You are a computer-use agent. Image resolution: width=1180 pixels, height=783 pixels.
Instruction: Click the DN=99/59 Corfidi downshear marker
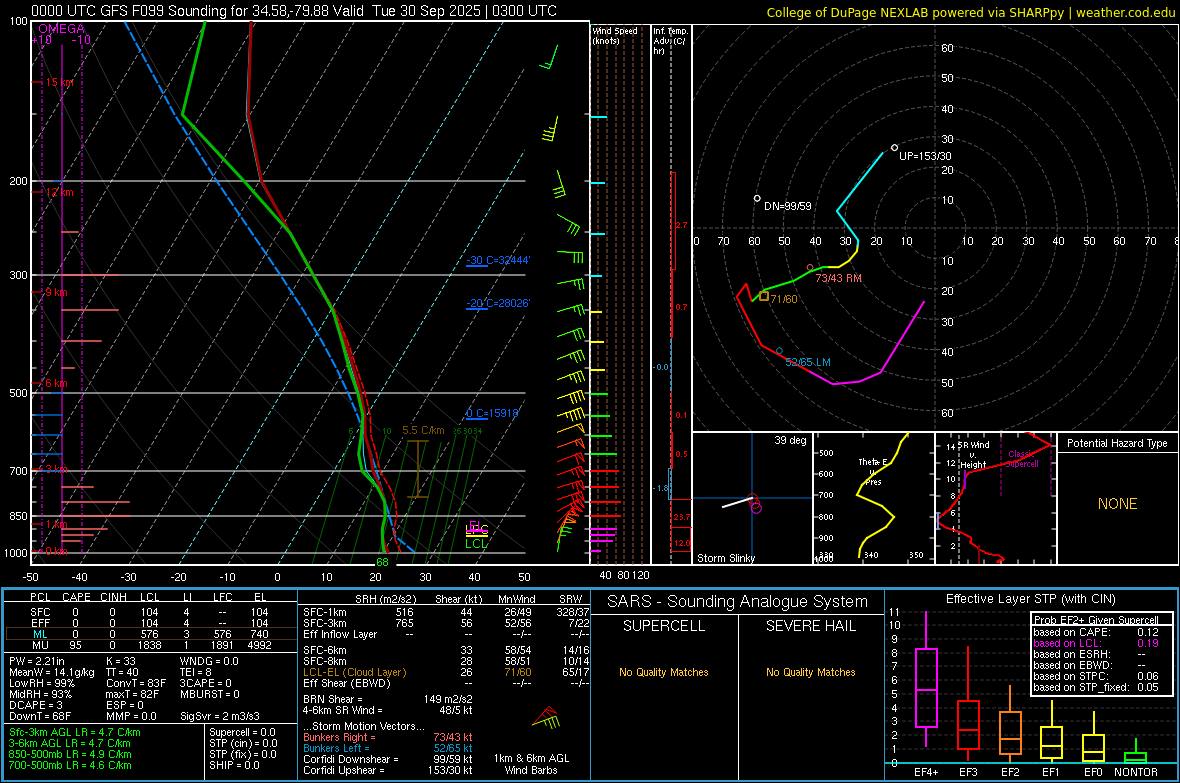pyautogui.click(x=757, y=199)
